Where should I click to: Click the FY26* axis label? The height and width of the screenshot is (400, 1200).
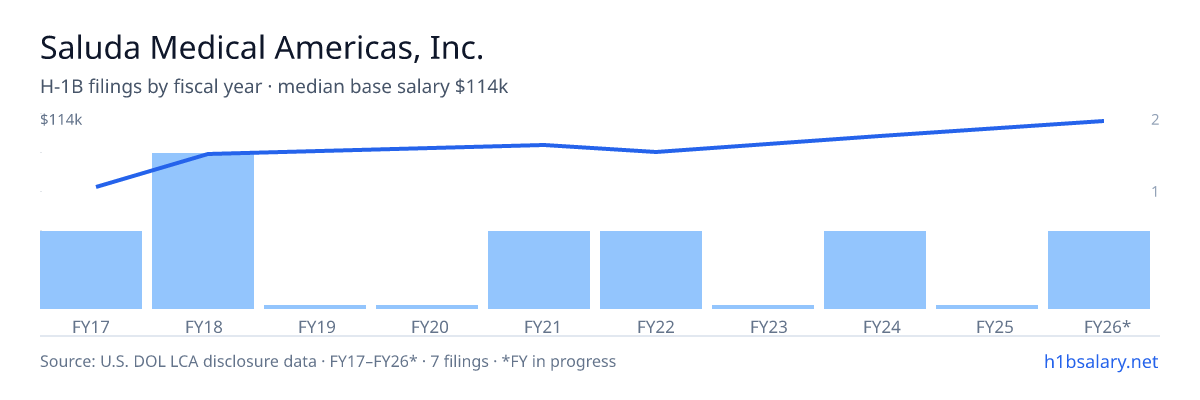point(1107,326)
